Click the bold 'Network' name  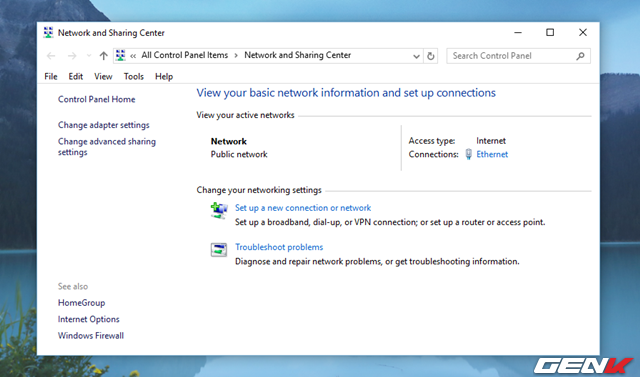[x=229, y=141]
